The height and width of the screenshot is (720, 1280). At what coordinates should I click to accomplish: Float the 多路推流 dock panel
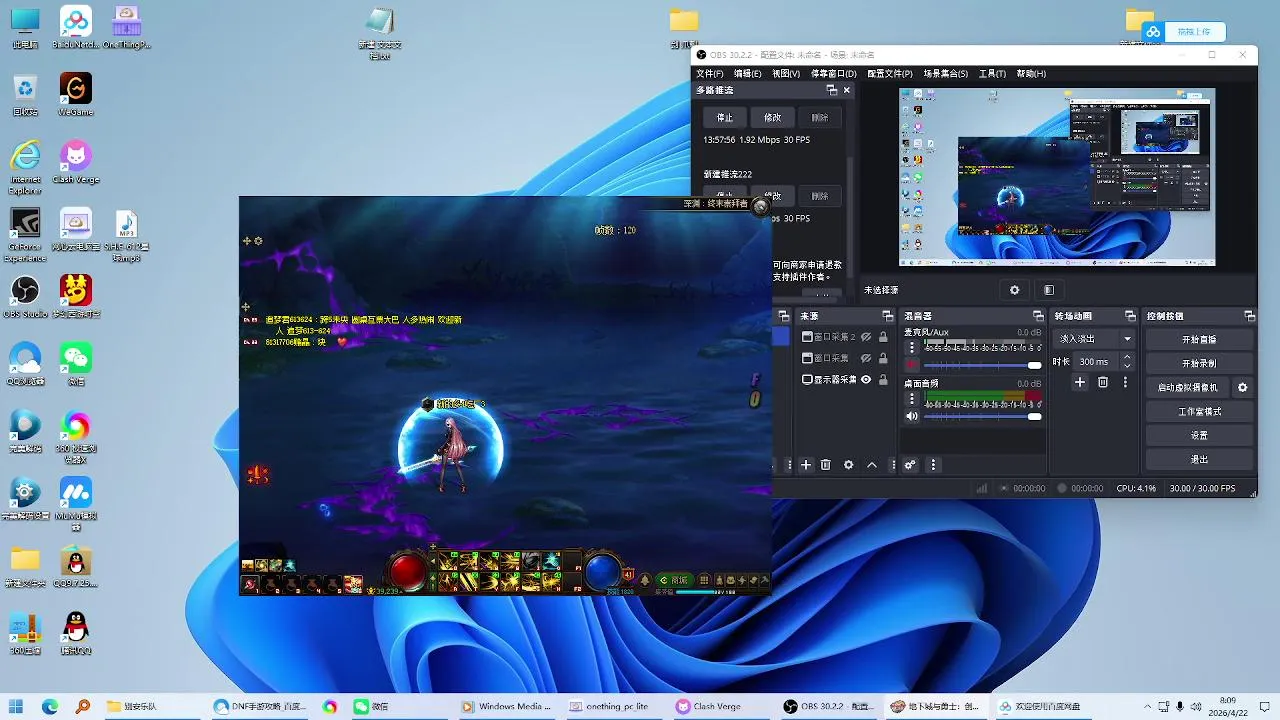[831, 90]
